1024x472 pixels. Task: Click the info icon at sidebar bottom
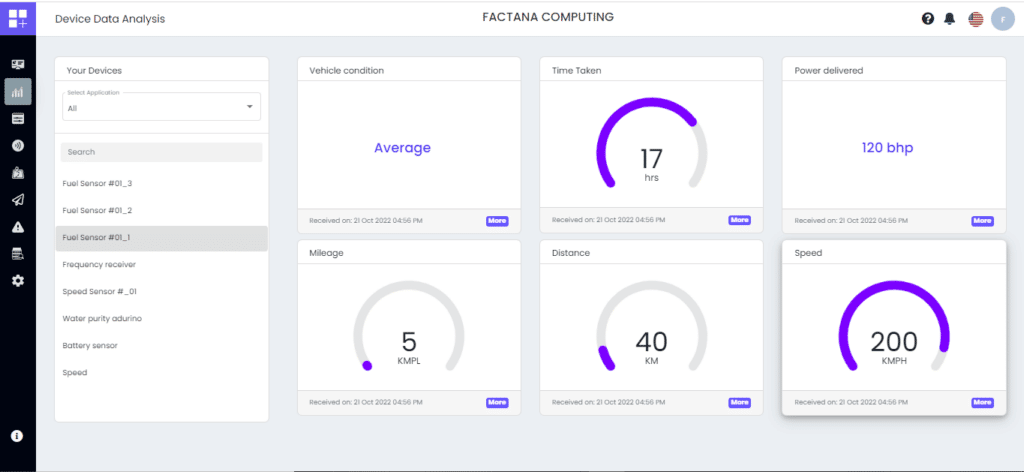[x=18, y=436]
